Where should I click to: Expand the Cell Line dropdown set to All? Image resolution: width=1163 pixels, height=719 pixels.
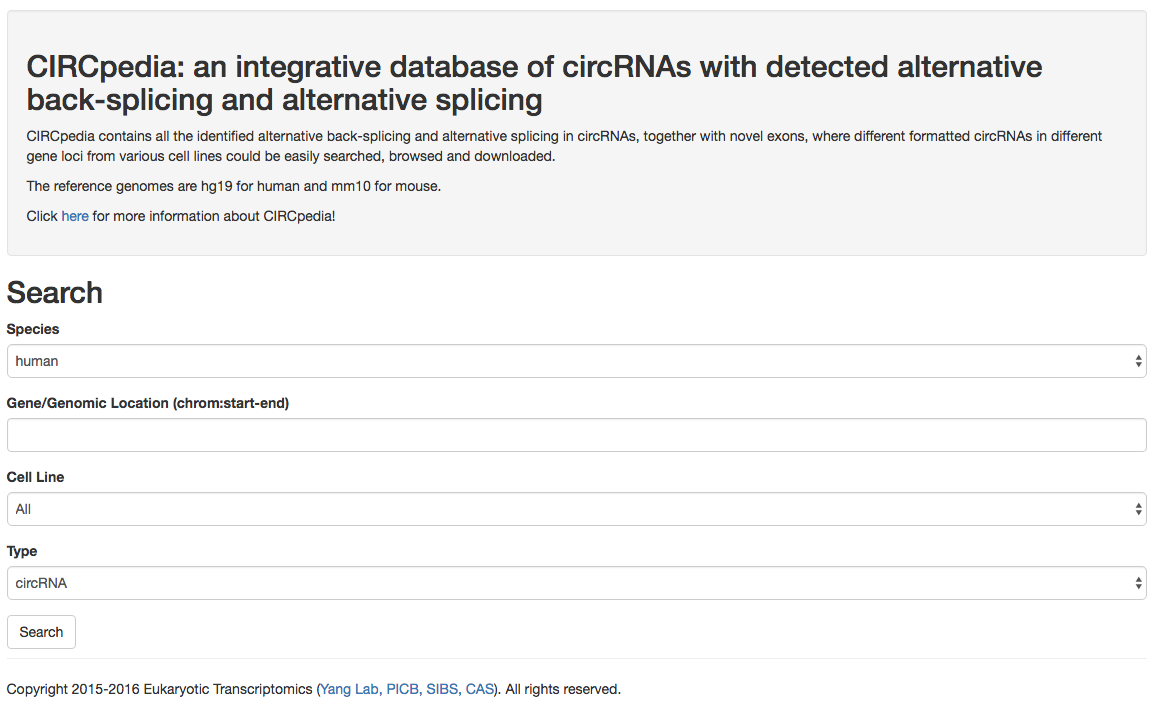tap(576, 509)
